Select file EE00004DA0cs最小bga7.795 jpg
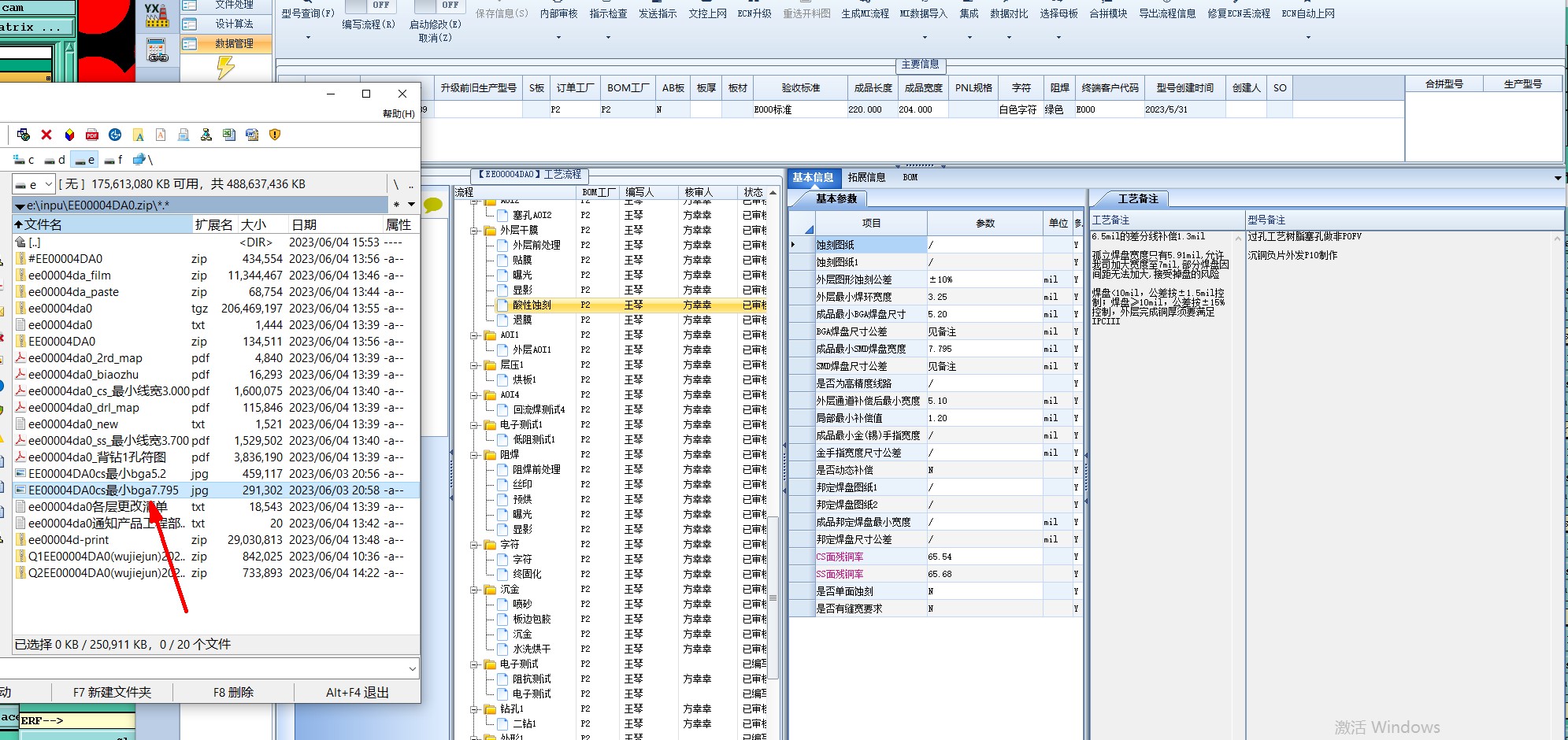This screenshot has height=740, width=1568. 216,490
